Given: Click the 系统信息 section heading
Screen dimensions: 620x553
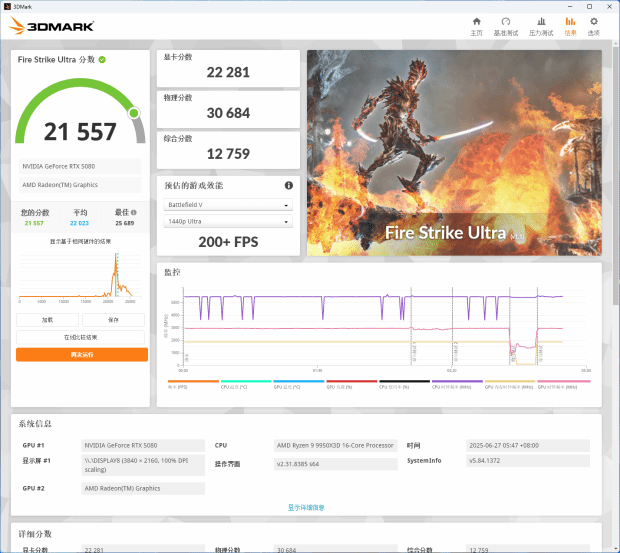Looking at the screenshot, I should coord(35,424).
